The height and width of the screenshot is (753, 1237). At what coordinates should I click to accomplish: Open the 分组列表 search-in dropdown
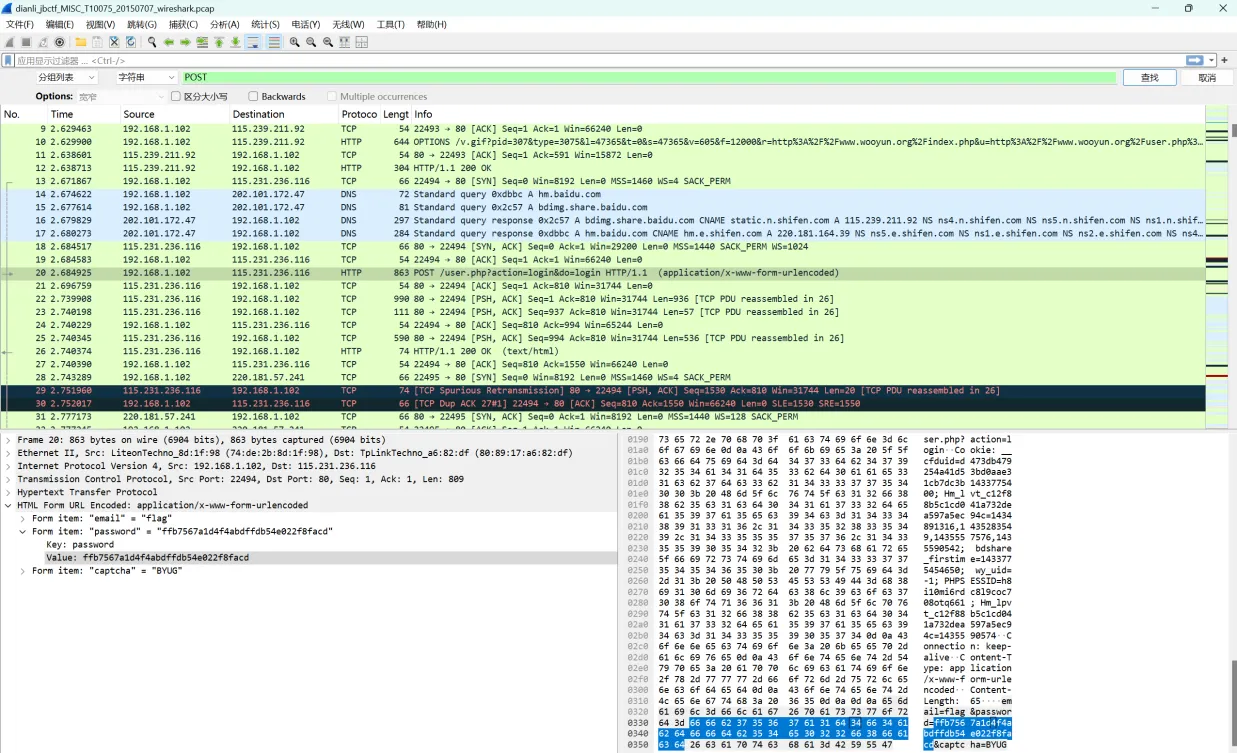coord(66,77)
